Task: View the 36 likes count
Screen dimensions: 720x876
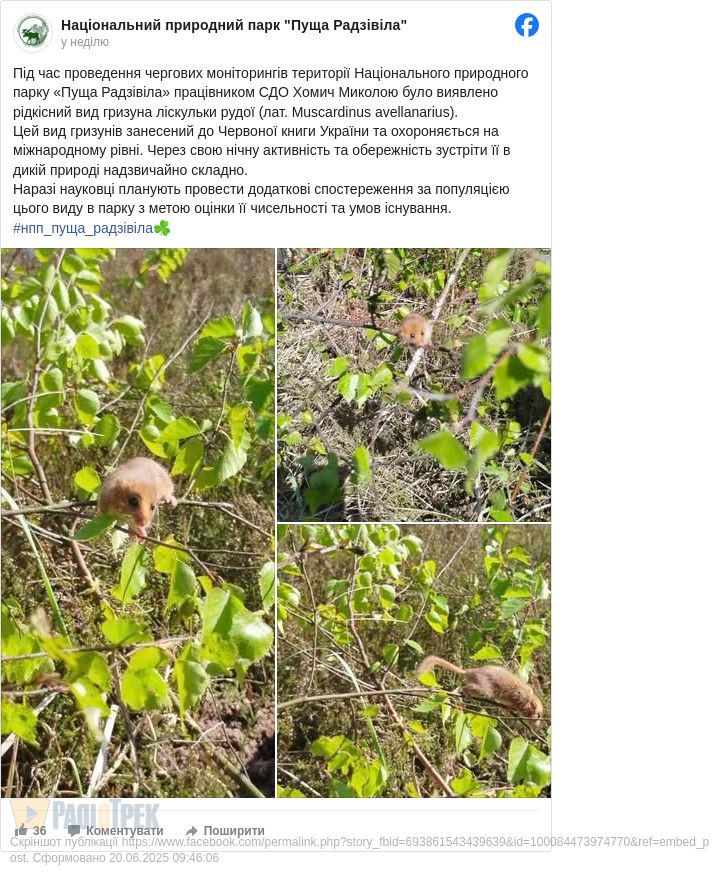Action: 40,831
